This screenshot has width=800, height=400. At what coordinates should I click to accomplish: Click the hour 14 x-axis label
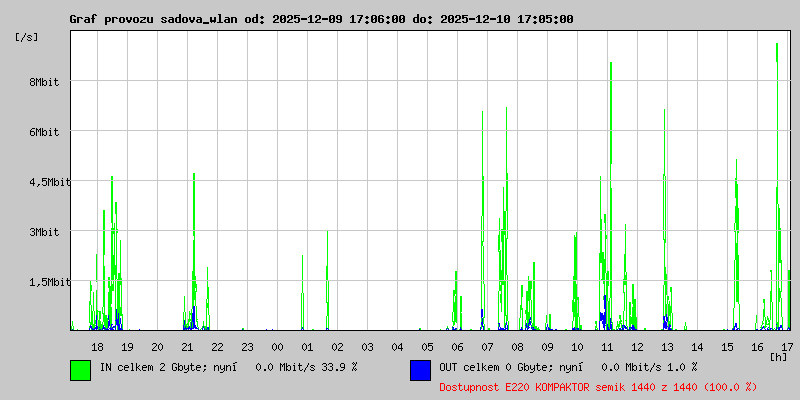click(x=697, y=347)
